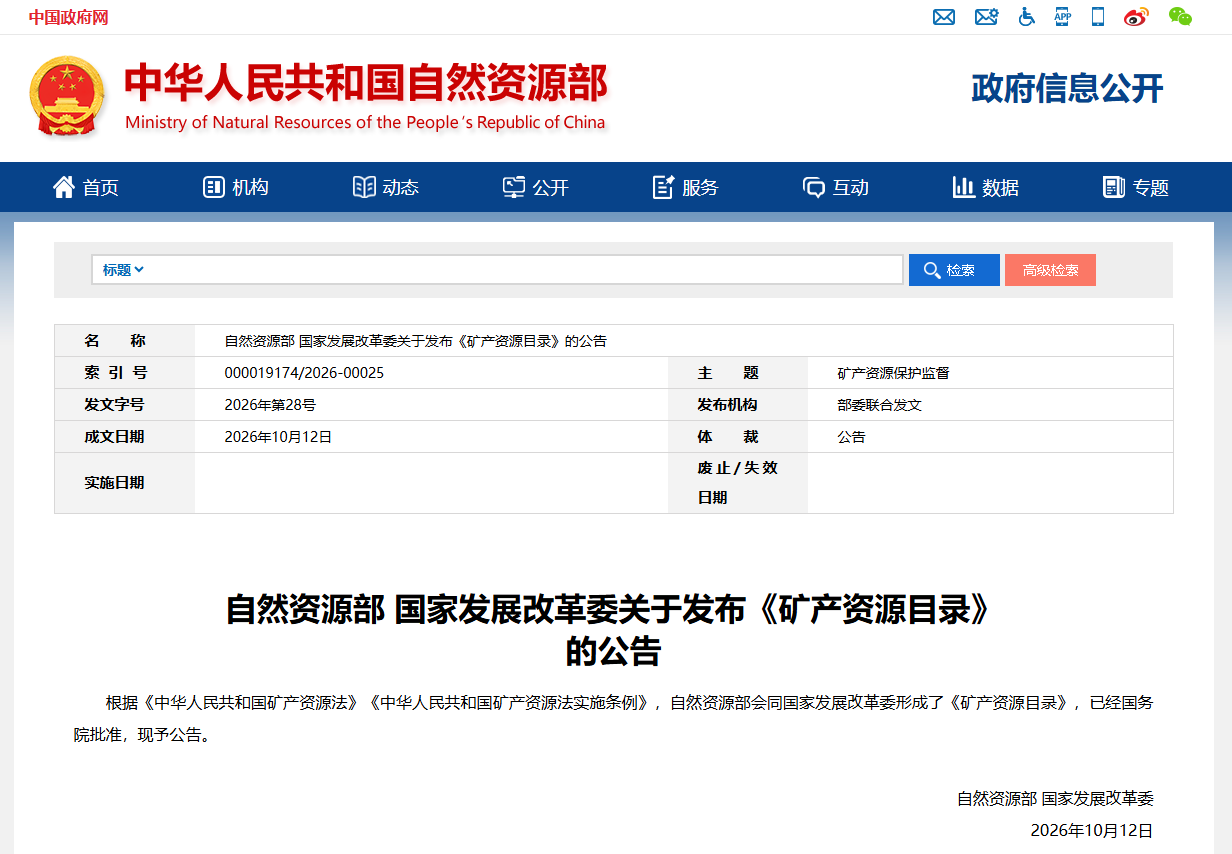Open the 机构 menu item

(x=236, y=187)
